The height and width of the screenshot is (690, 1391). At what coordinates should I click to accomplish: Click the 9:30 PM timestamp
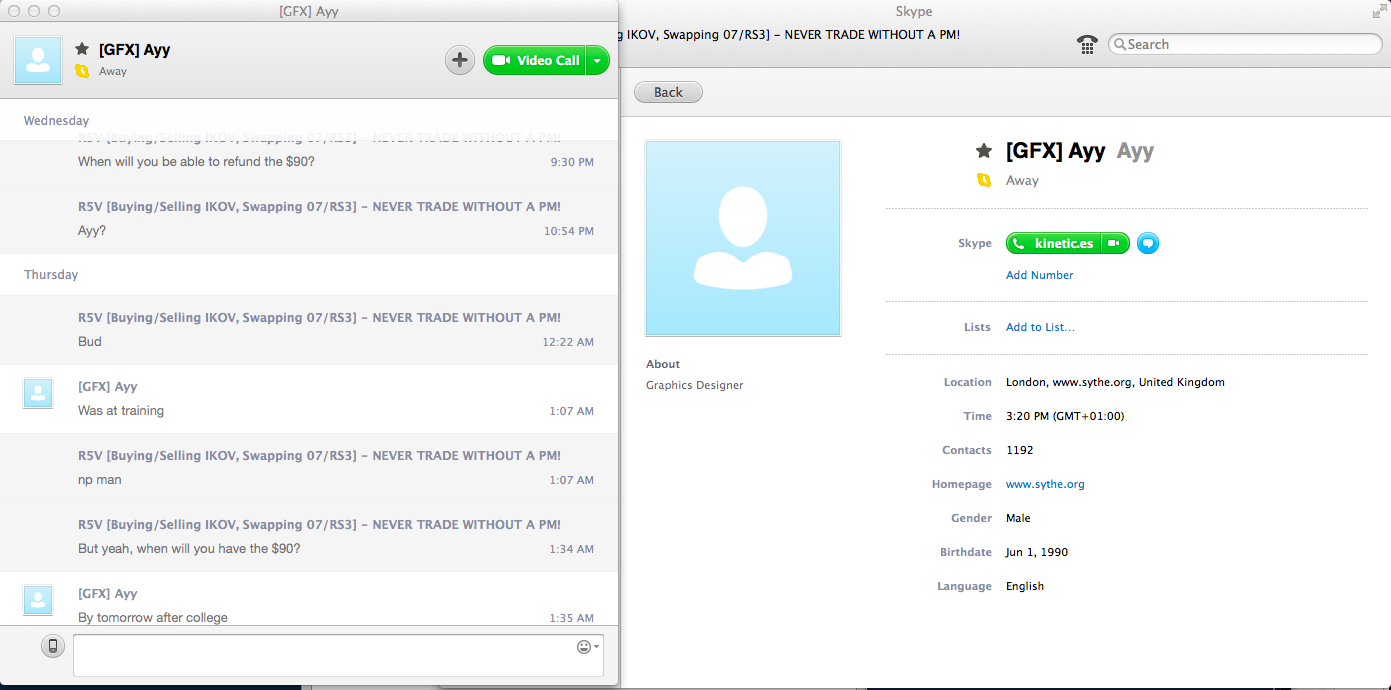click(572, 162)
